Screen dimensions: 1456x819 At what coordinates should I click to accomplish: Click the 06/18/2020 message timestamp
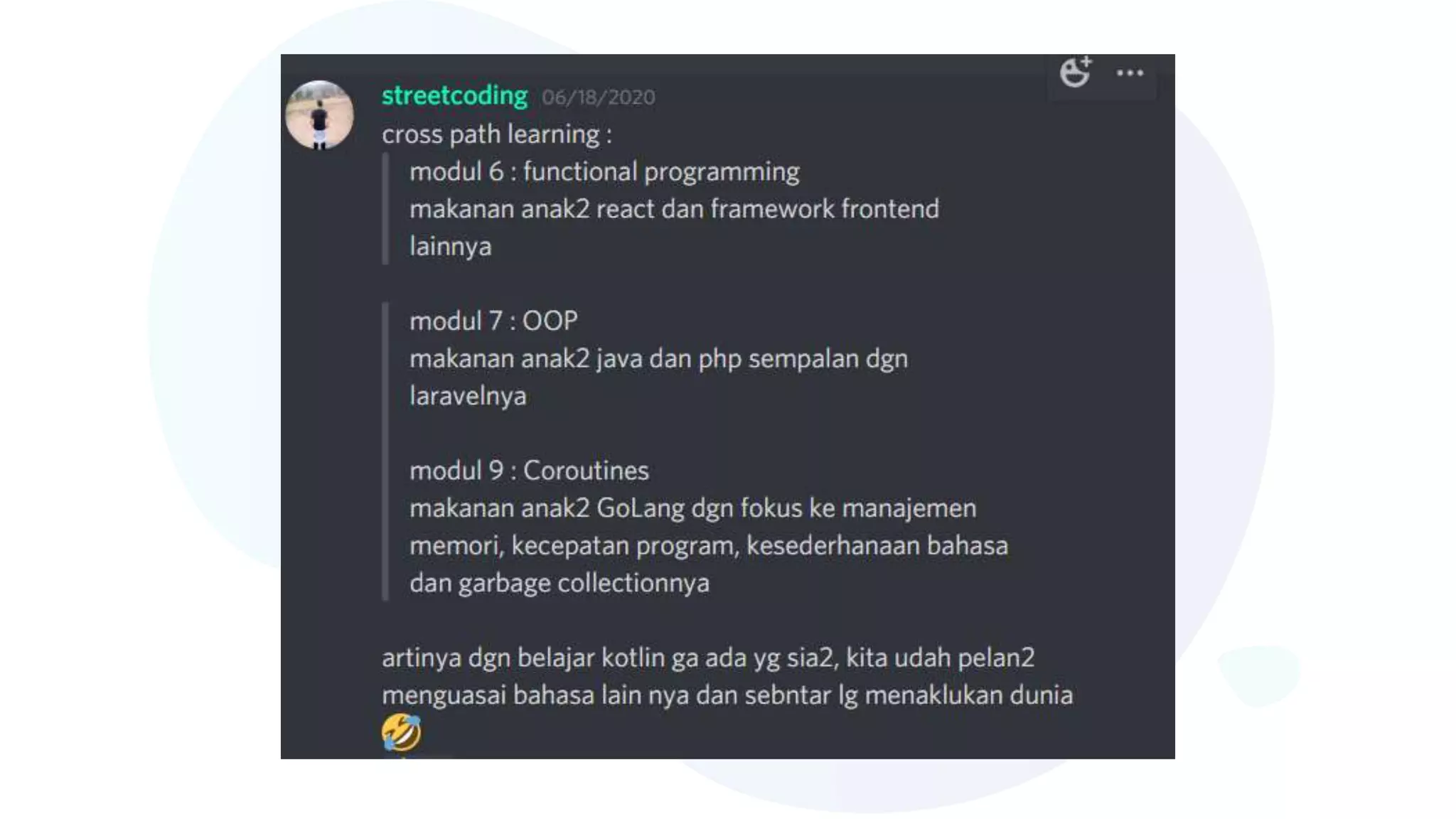599,97
